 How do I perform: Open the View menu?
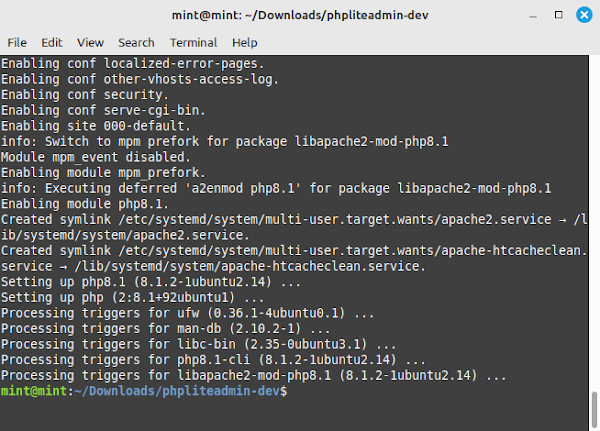pos(90,42)
